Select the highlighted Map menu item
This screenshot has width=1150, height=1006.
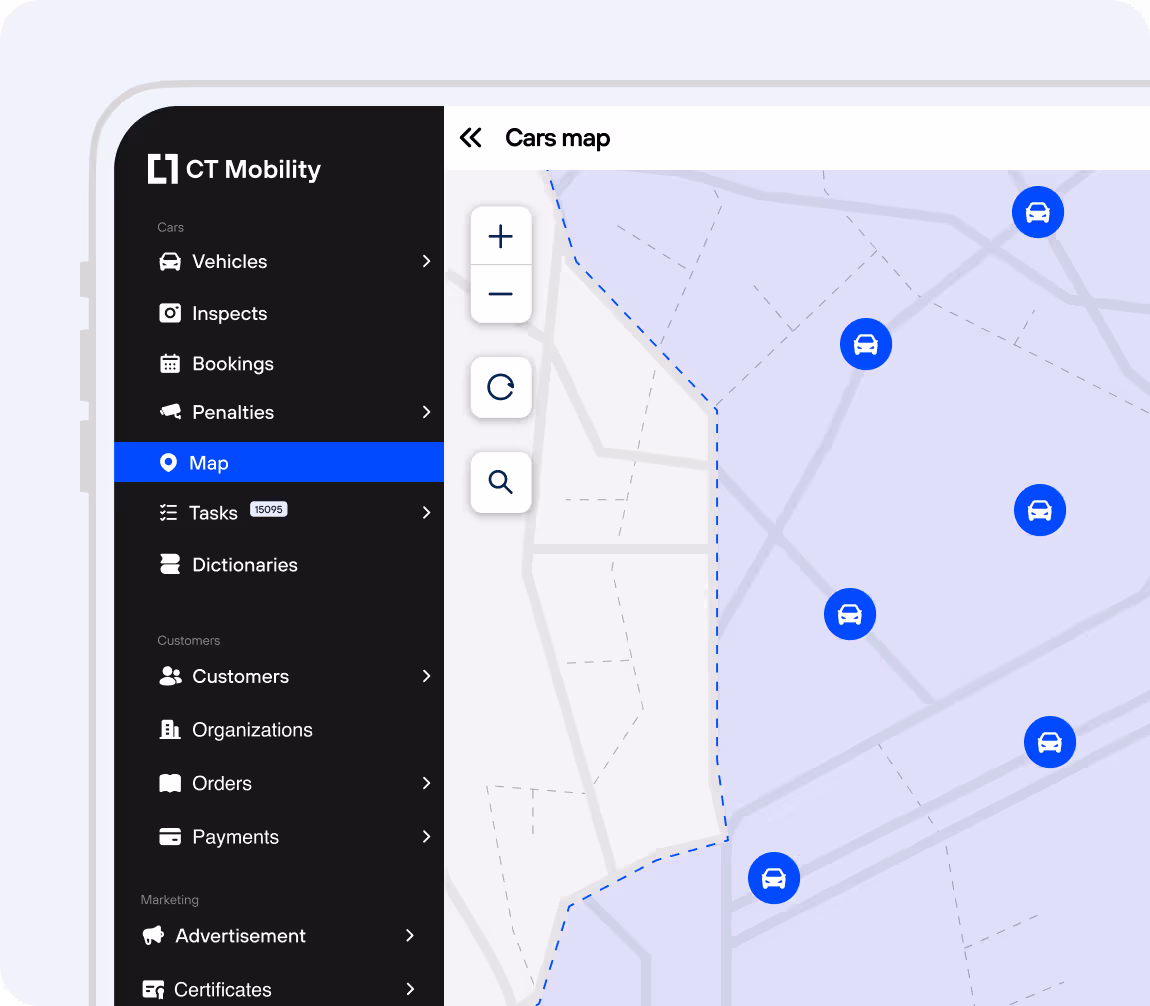tap(279, 462)
